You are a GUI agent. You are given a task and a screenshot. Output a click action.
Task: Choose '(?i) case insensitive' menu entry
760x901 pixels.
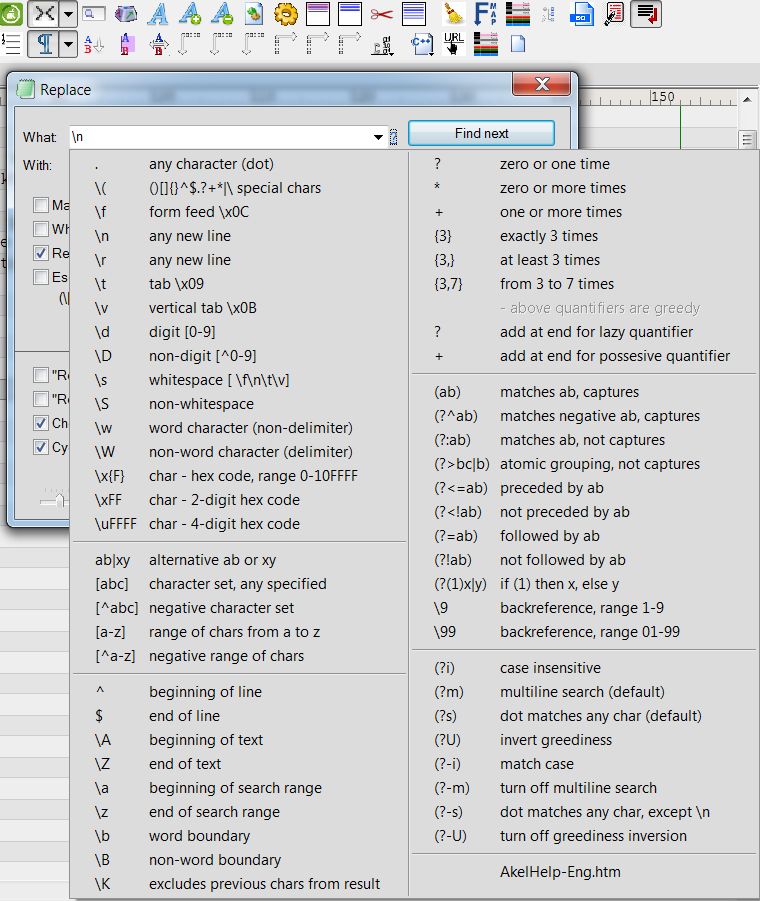point(584,668)
